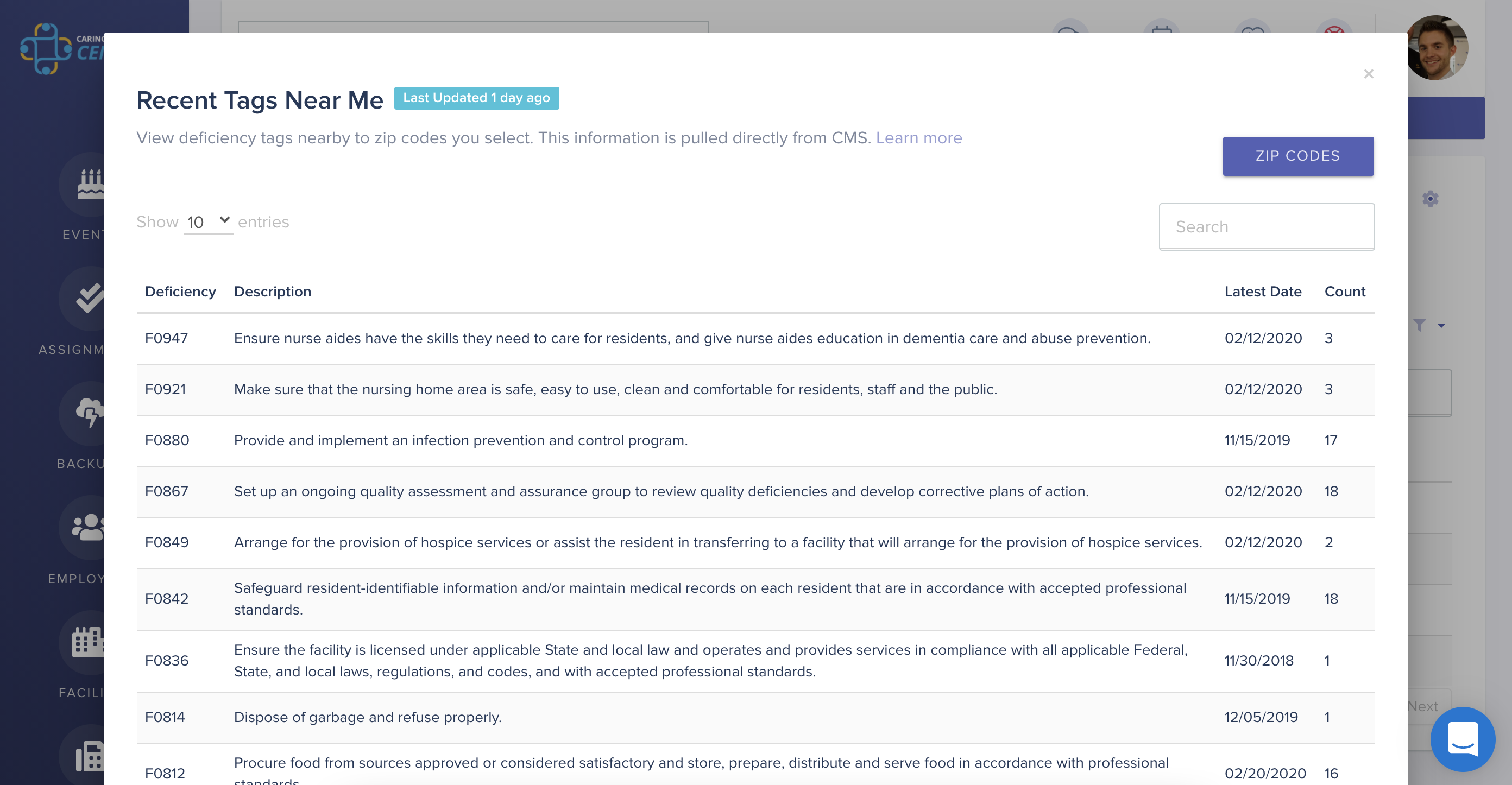Click the facility licensed under State law description
The image size is (1512, 785).
(711, 661)
